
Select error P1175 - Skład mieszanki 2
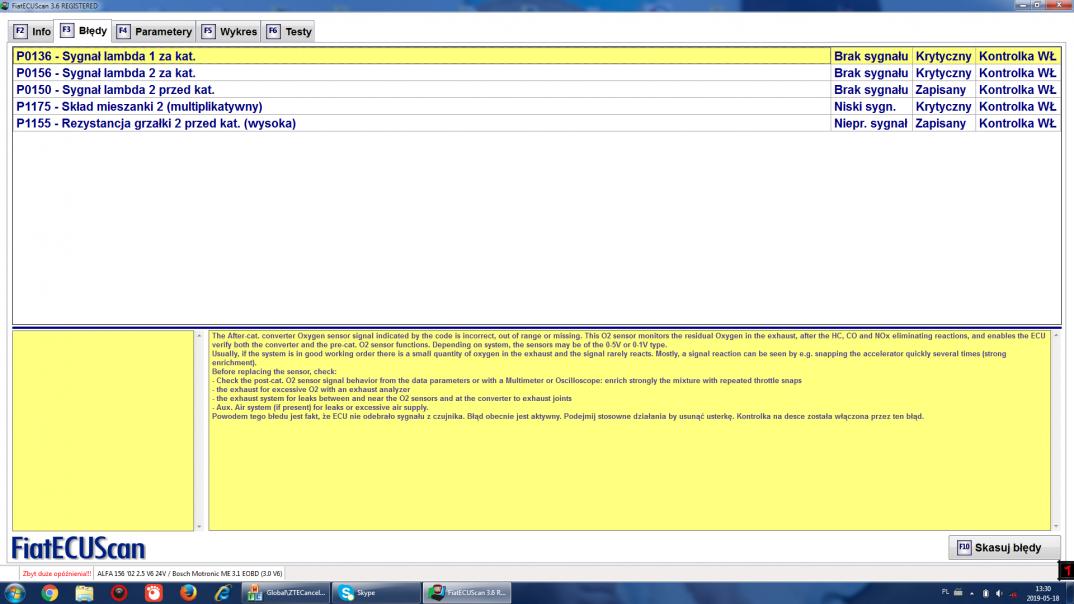click(x=421, y=106)
